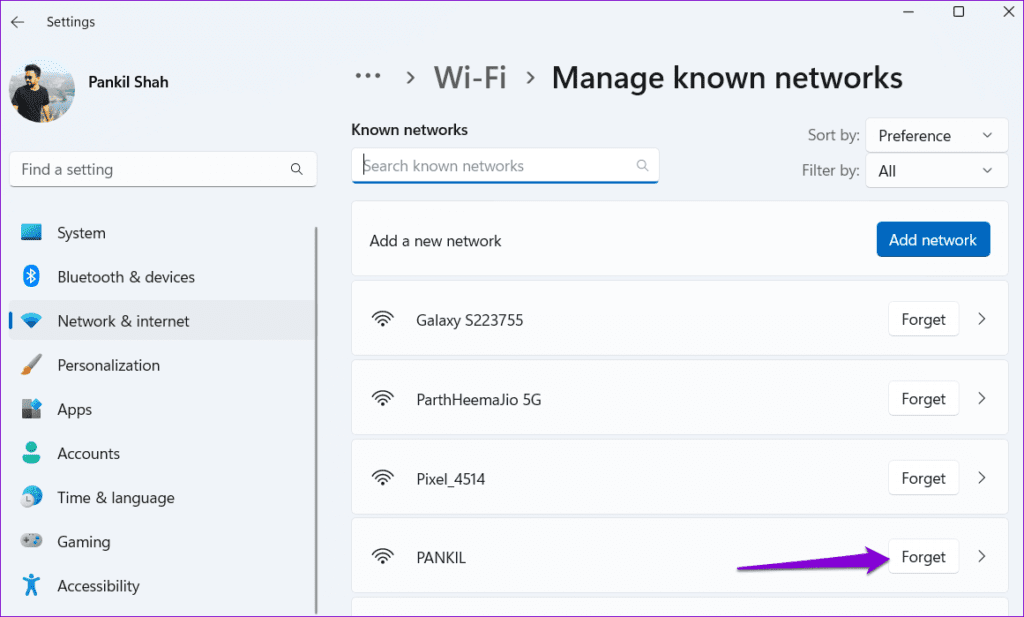This screenshot has height=617, width=1024.
Task: Open Pankil Shah's profile picture
Action: click(x=42, y=91)
